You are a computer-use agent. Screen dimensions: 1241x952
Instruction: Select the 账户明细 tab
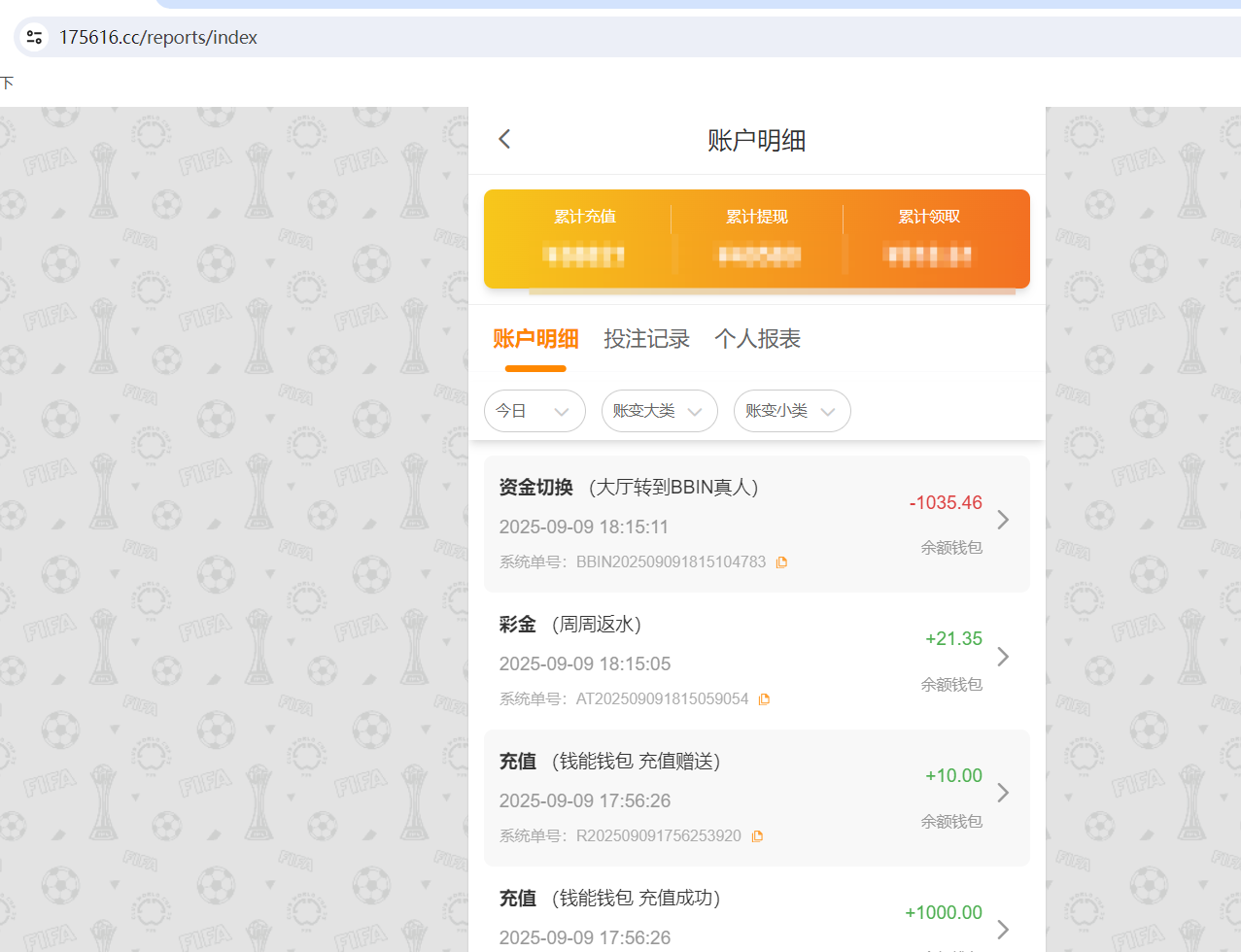point(535,339)
